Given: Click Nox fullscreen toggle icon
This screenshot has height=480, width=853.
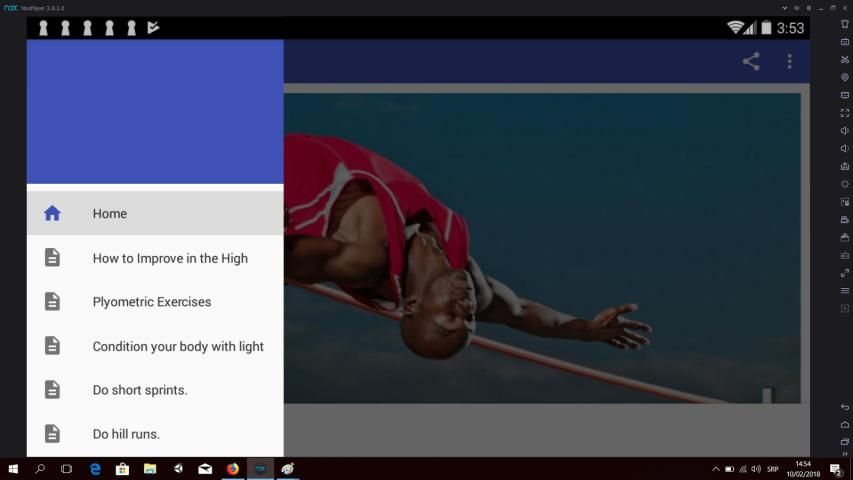Looking at the screenshot, I should pyautogui.click(x=845, y=113).
